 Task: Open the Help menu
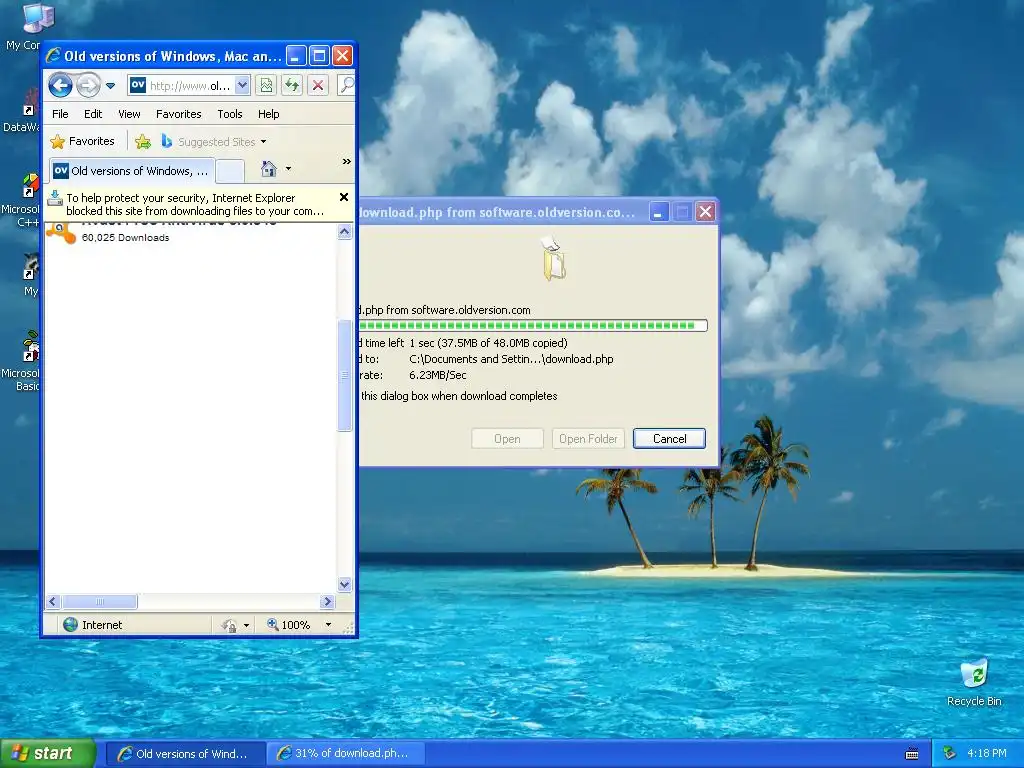pos(268,114)
